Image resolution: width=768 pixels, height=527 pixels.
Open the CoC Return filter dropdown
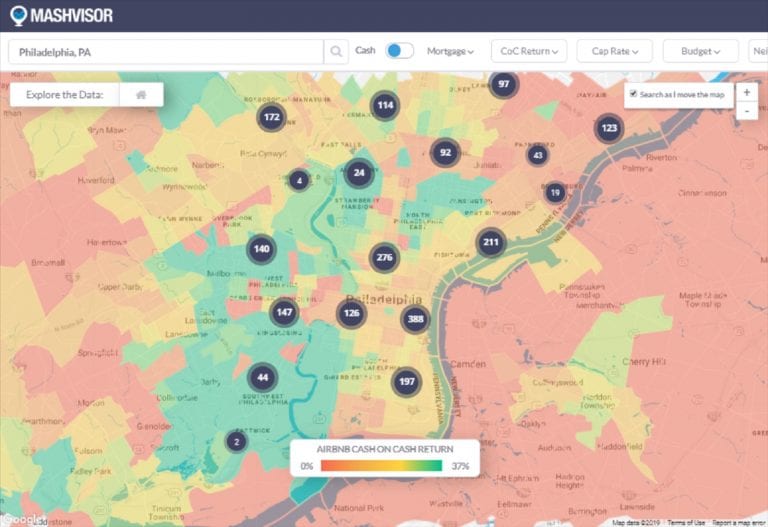pos(529,51)
